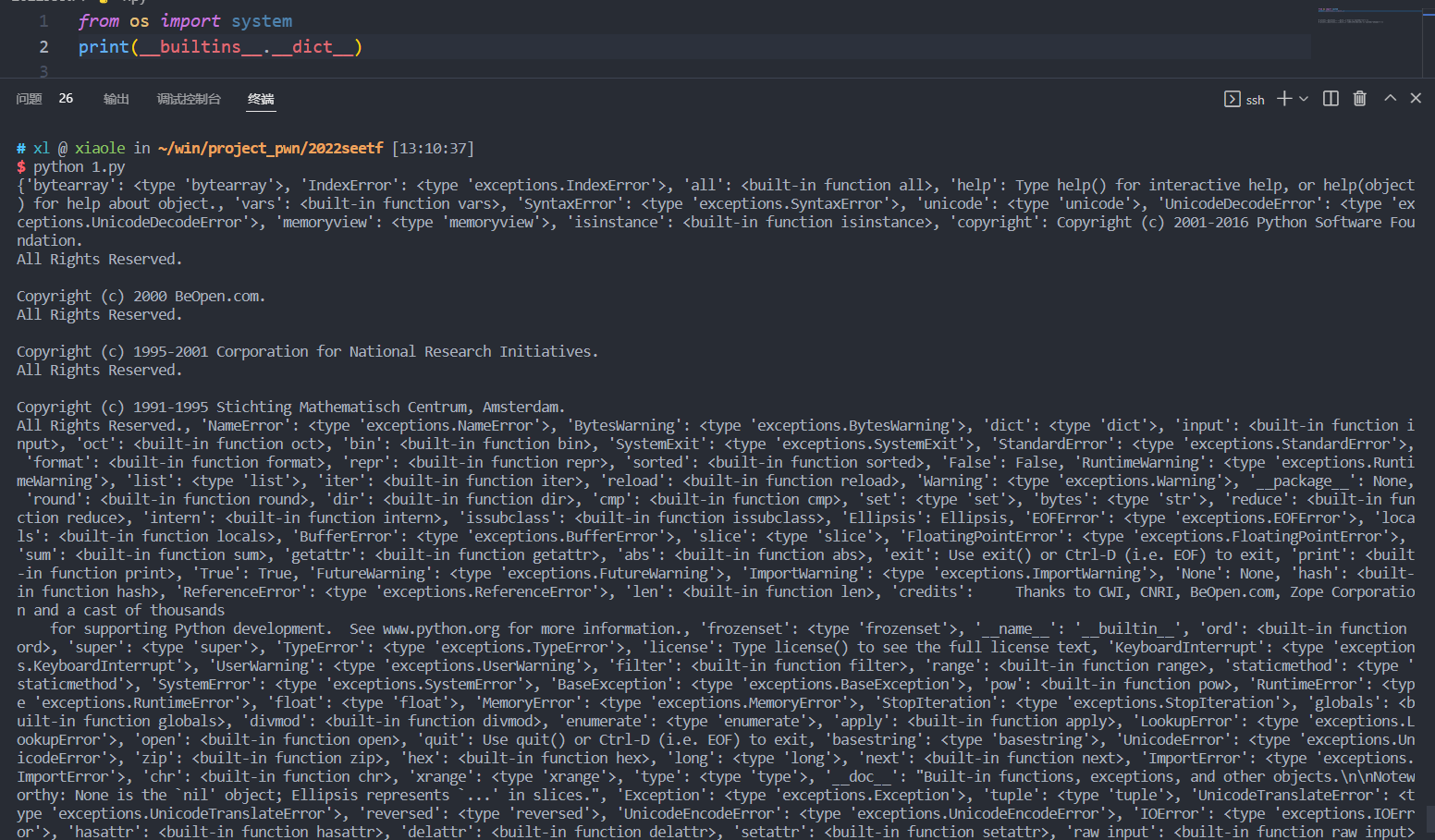Screen dimensions: 1435x840
Task: Click 'Copyright (c) 2000 BeOpen.com.' line
Action: [141, 297]
